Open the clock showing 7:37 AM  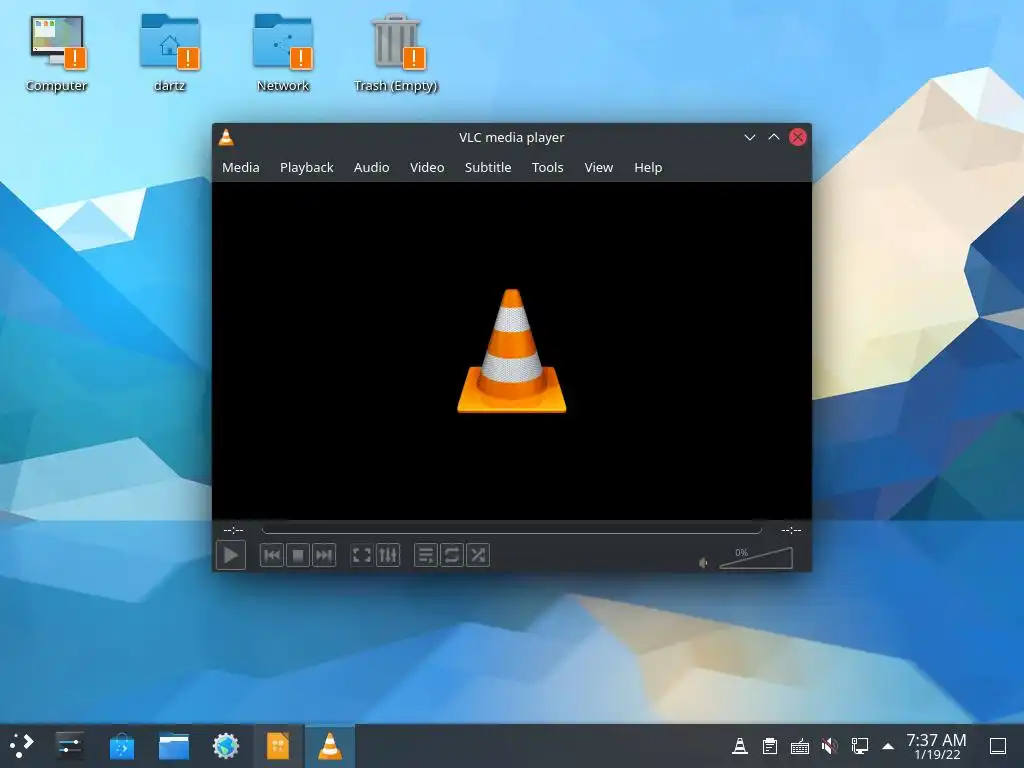(936, 746)
